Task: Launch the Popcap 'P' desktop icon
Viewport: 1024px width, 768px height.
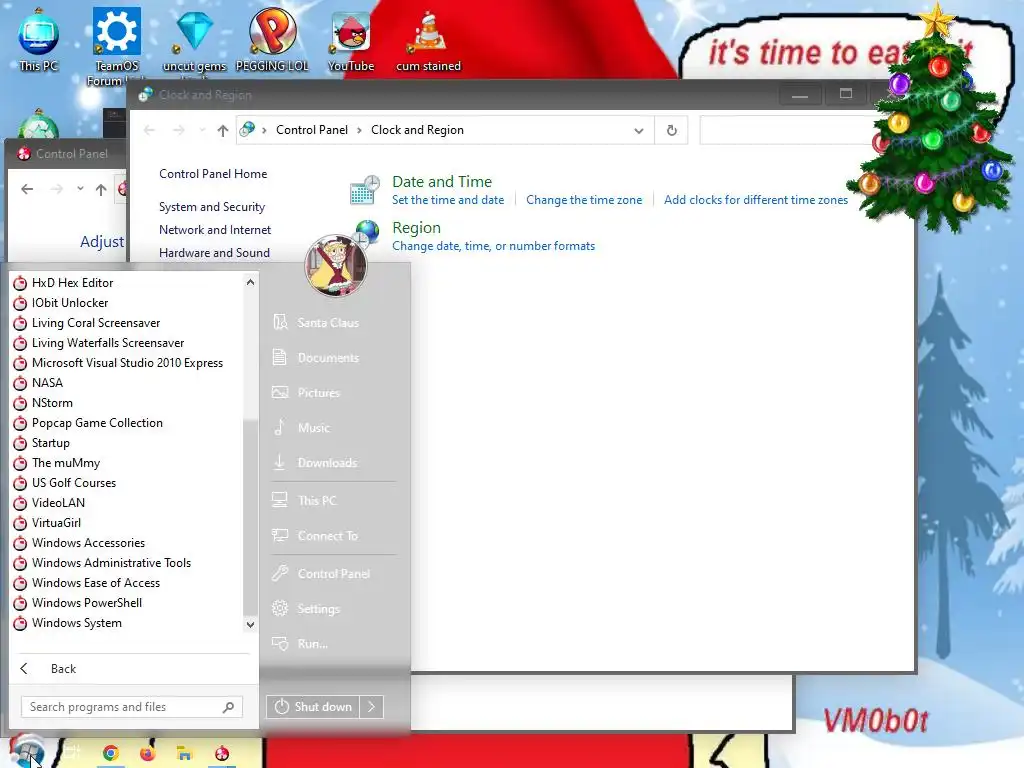Action: pyautogui.click(x=272, y=39)
